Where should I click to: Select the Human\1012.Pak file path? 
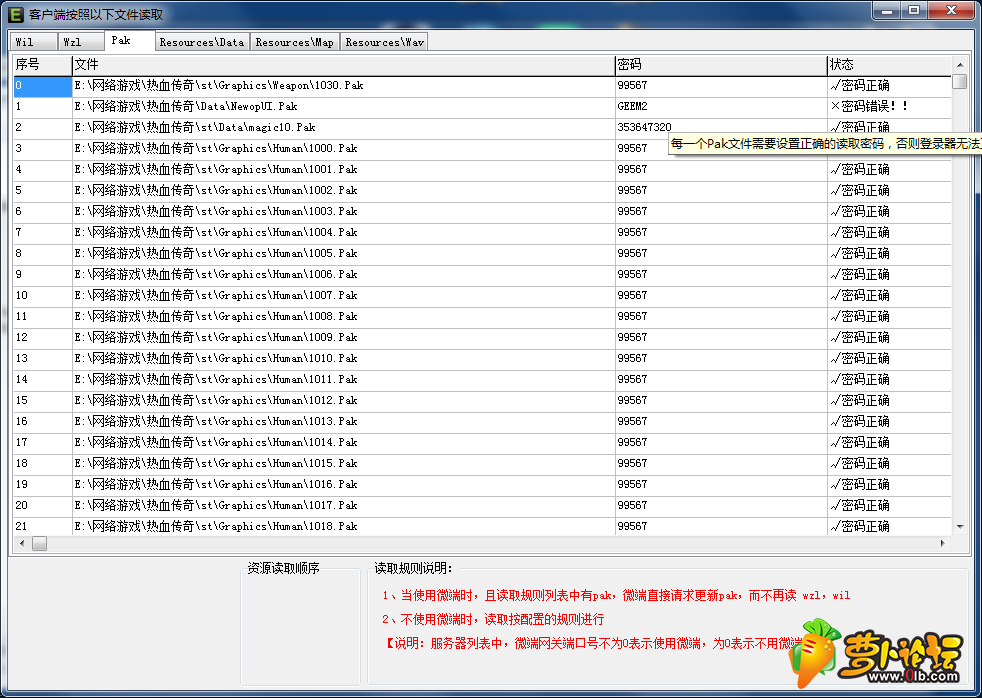[x=216, y=400]
